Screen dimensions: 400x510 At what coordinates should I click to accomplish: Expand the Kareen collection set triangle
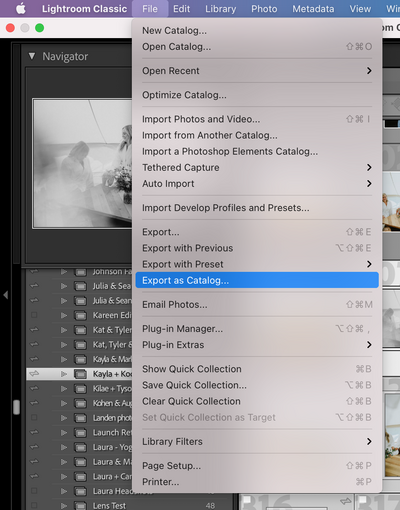(64, 315)
